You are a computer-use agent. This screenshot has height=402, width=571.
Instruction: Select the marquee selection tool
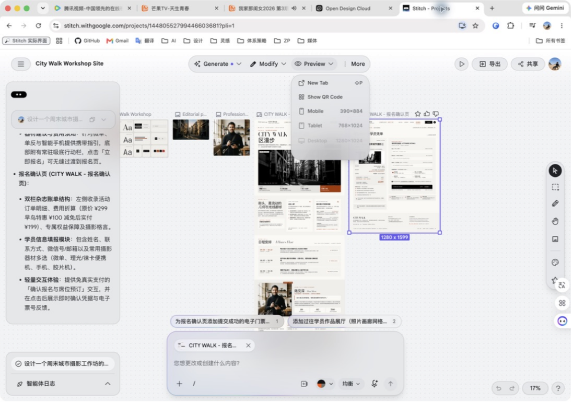click(x=555, y=187)
